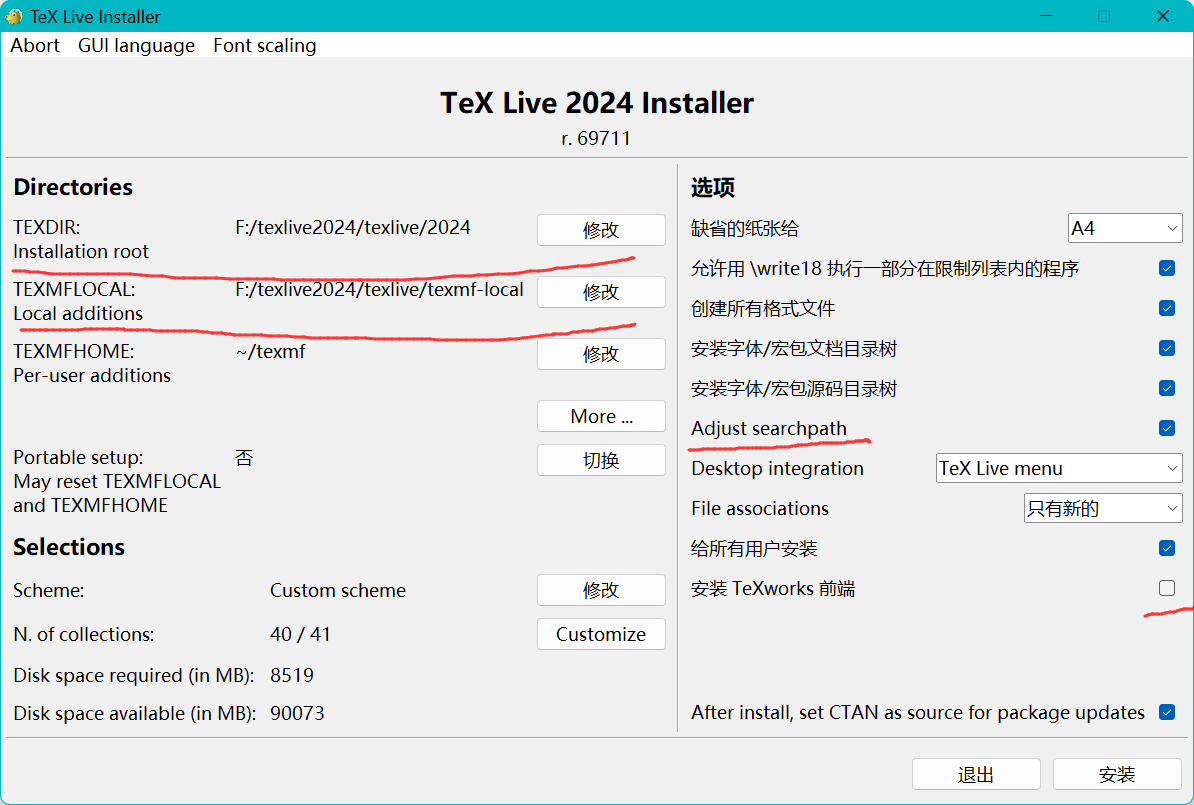Open the default paper size A4 dropdown
This screenshot has width=1194, height=805.
coord(1124,228)
